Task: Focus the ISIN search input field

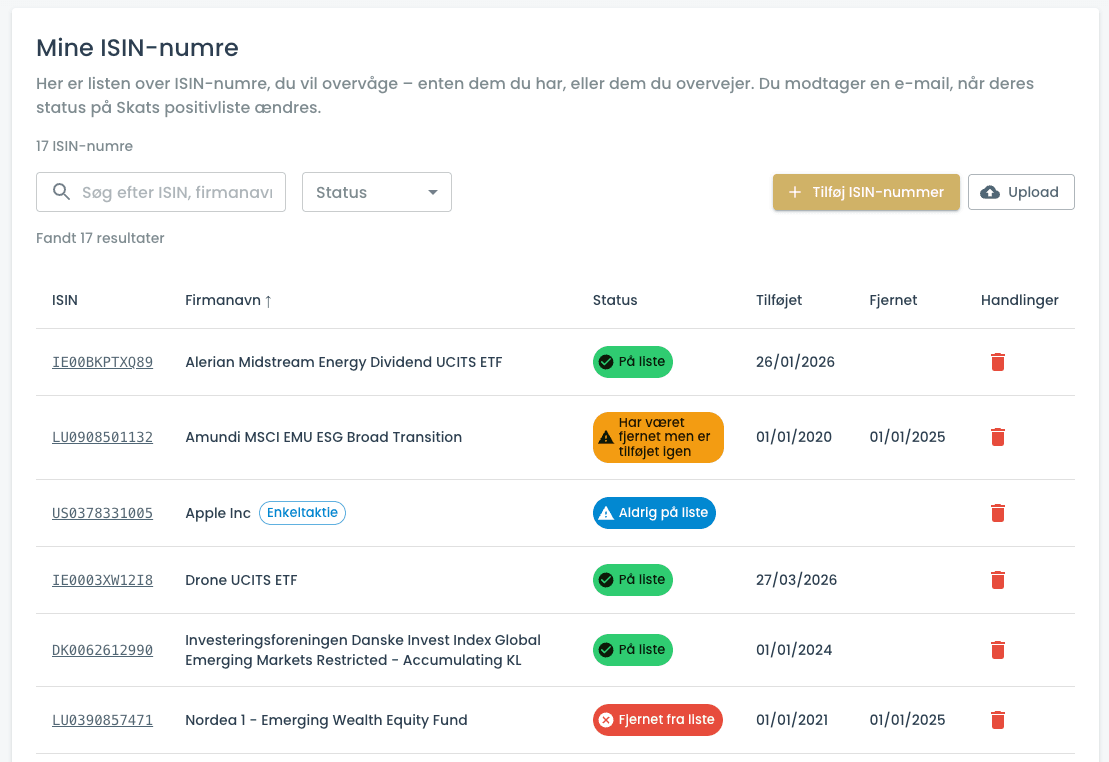Action: [x=161, y=192]
